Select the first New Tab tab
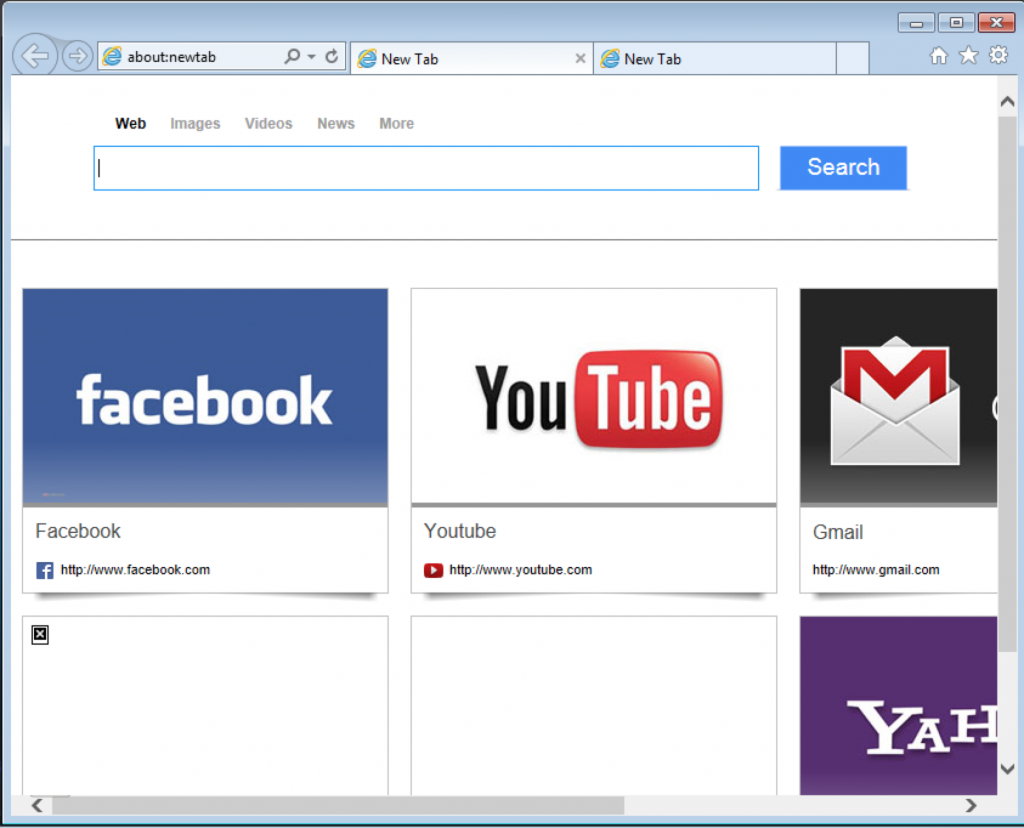Image resolution: width=1024 pixels, height=828 pixels. (472, 59)
